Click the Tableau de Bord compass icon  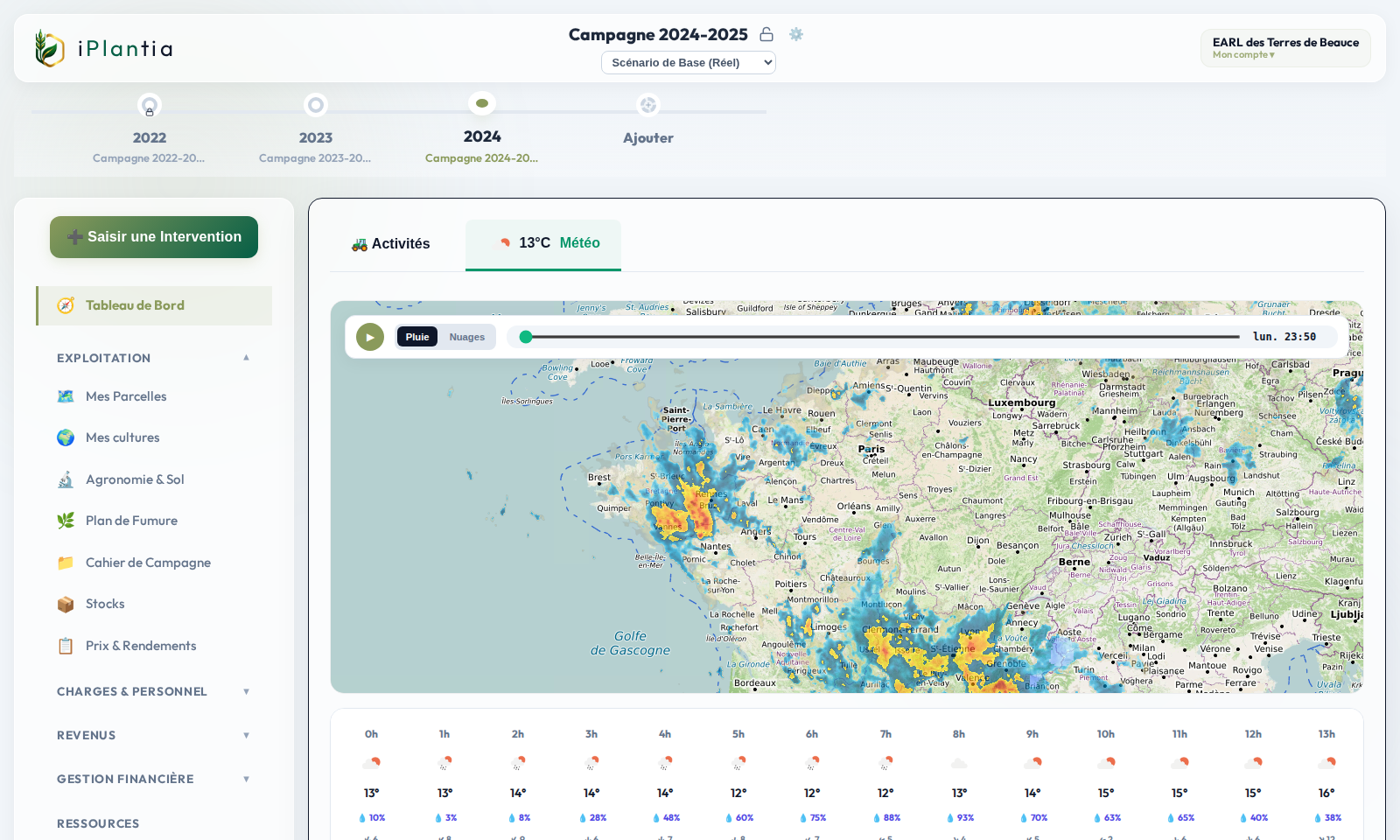coord(66,305)
